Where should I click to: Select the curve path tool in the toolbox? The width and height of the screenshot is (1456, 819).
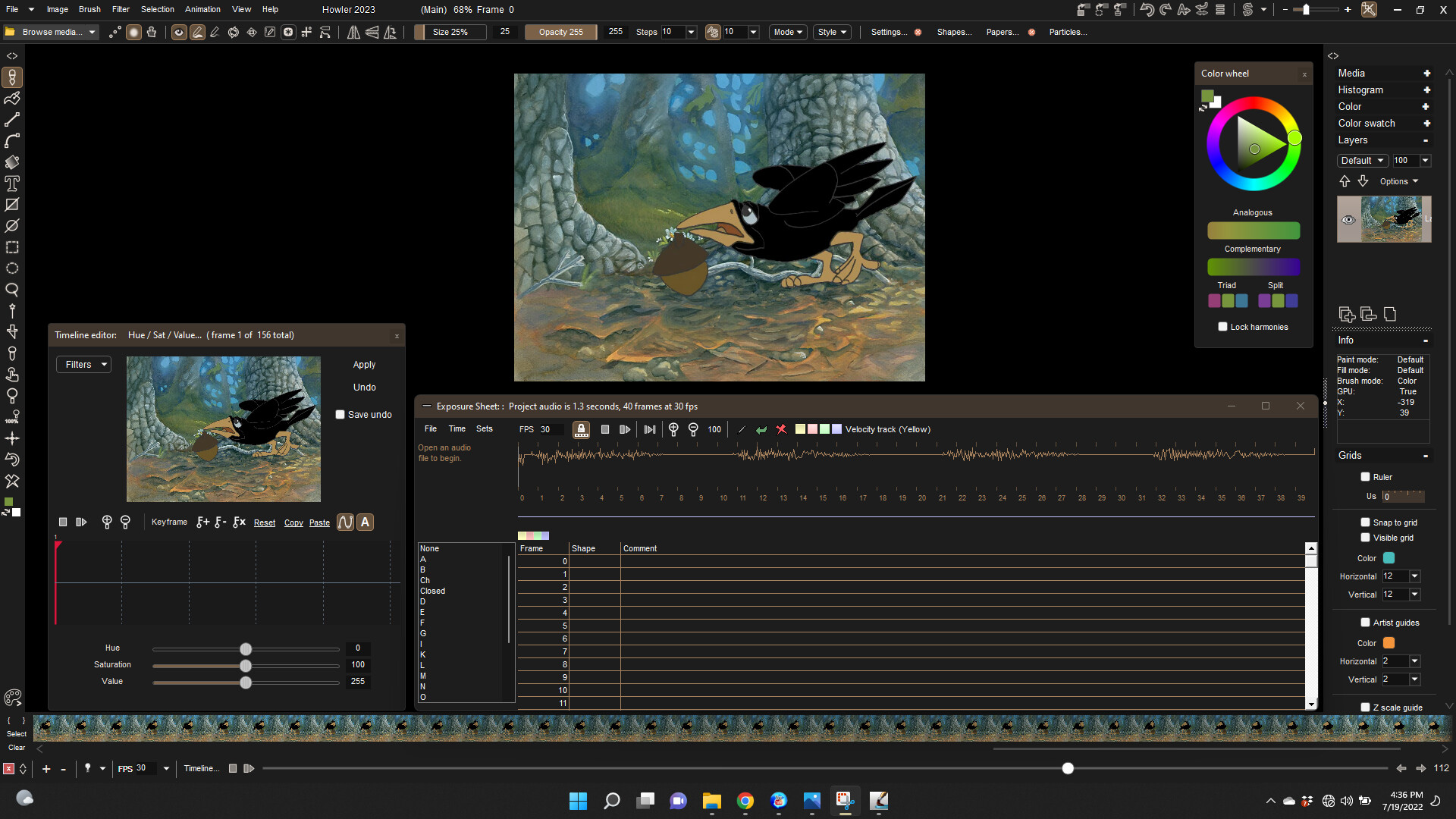(x=11, y=140)
